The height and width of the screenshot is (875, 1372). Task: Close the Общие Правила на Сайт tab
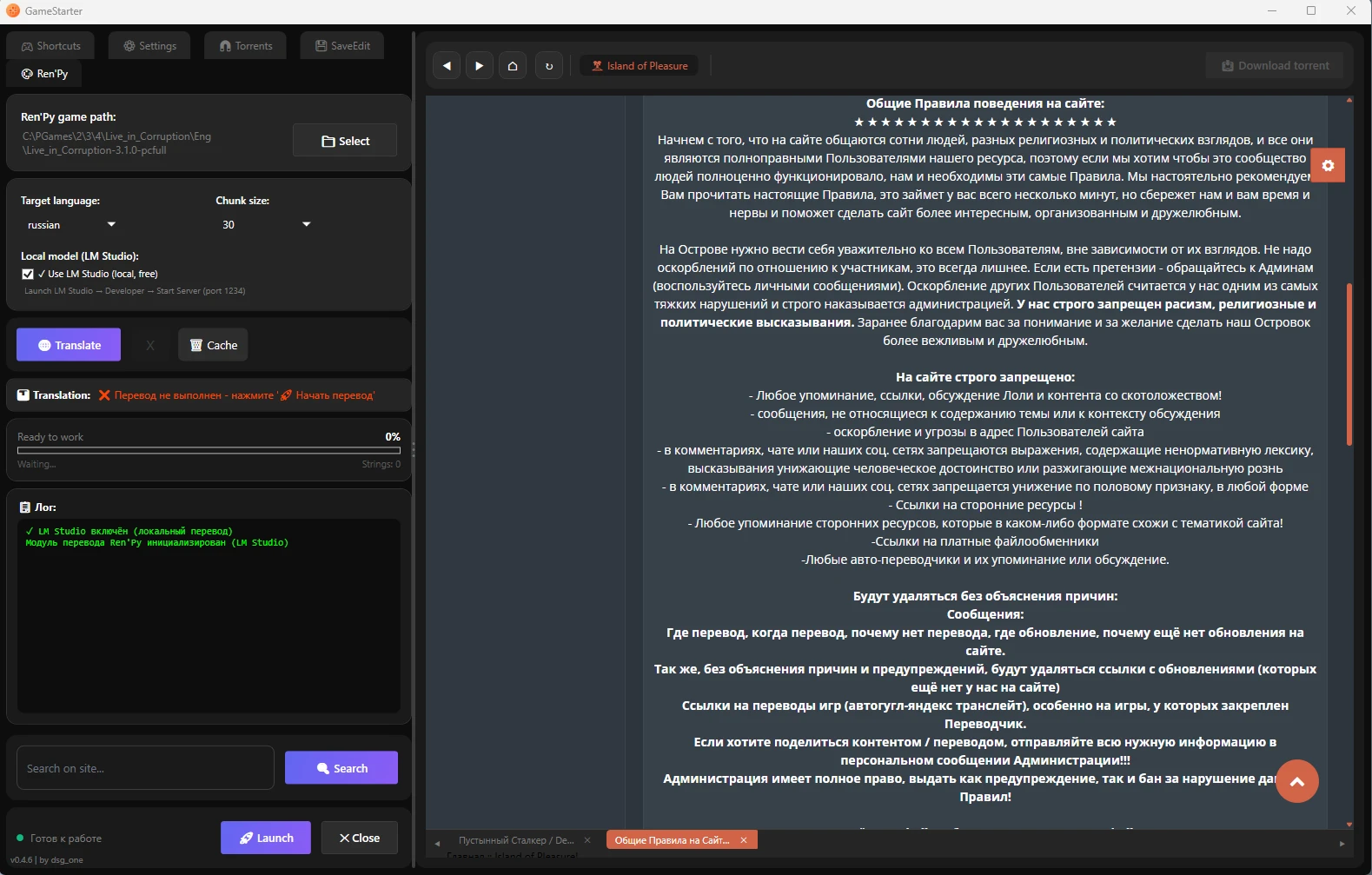pos(744,840)
